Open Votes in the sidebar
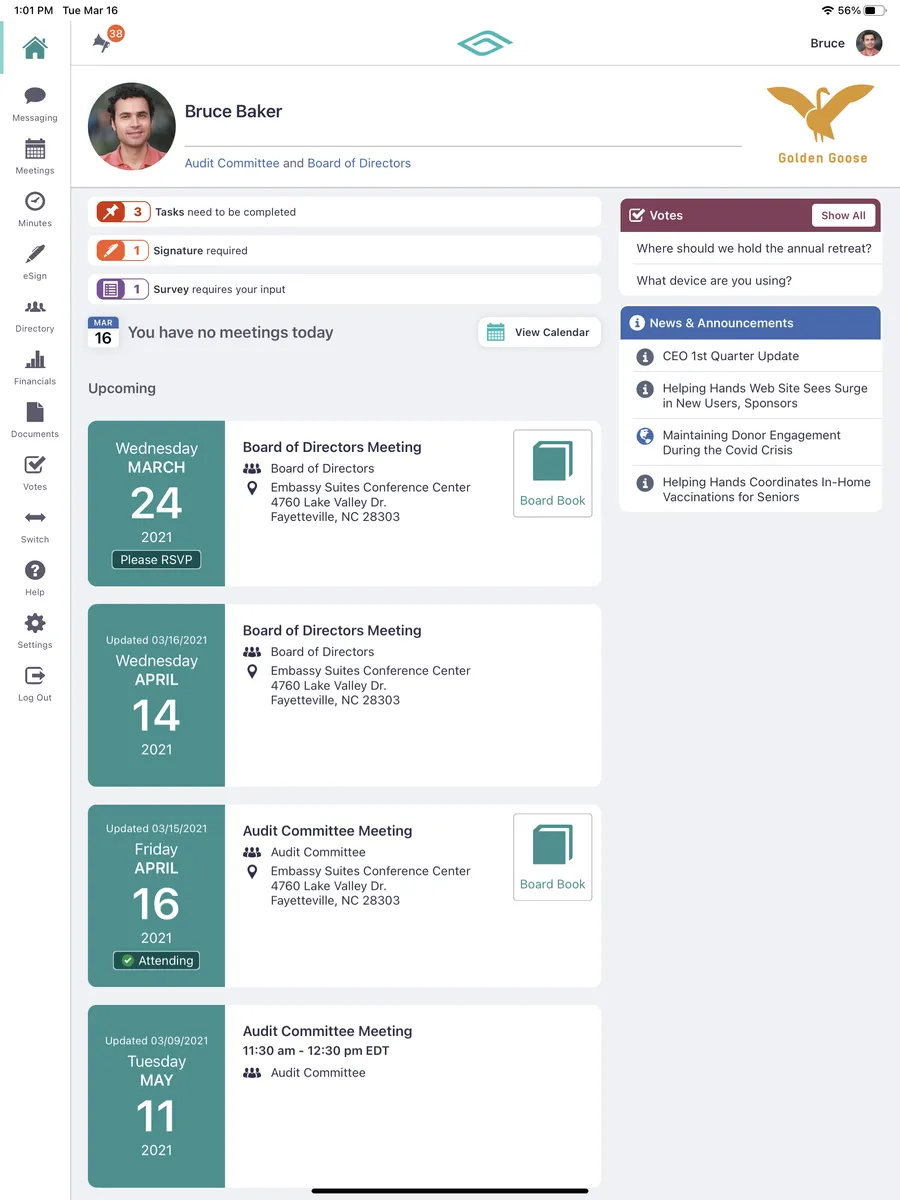The image size is (900, 1200). click(35, 473)
